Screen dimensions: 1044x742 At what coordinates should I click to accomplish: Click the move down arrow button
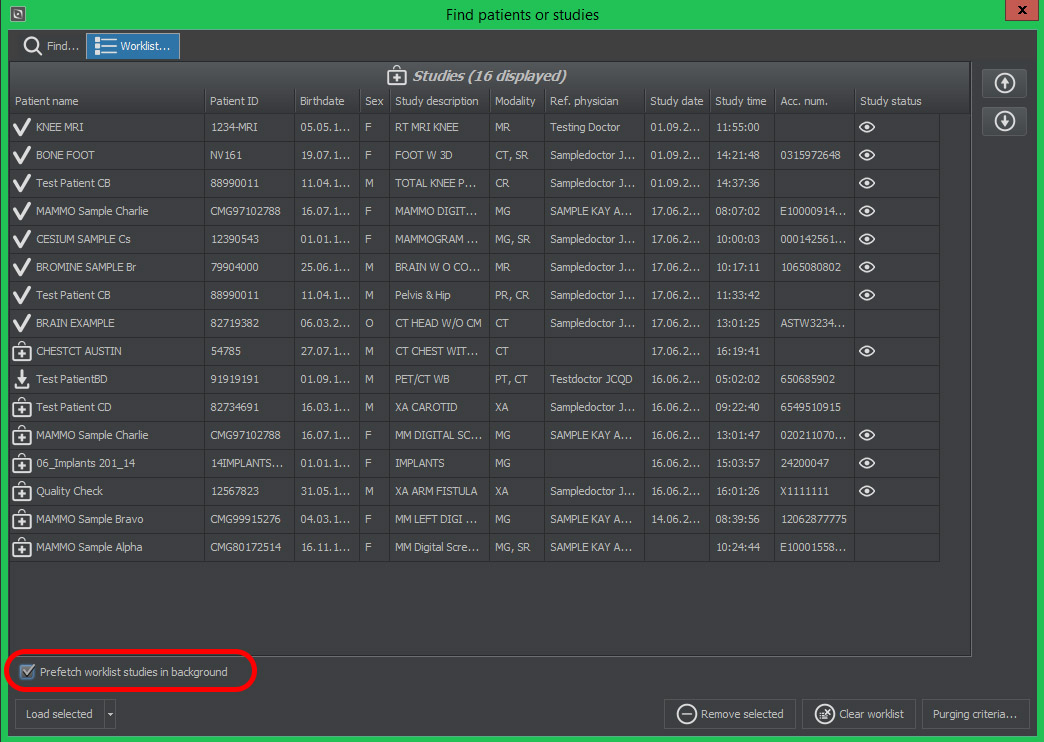pos(1004,121)
